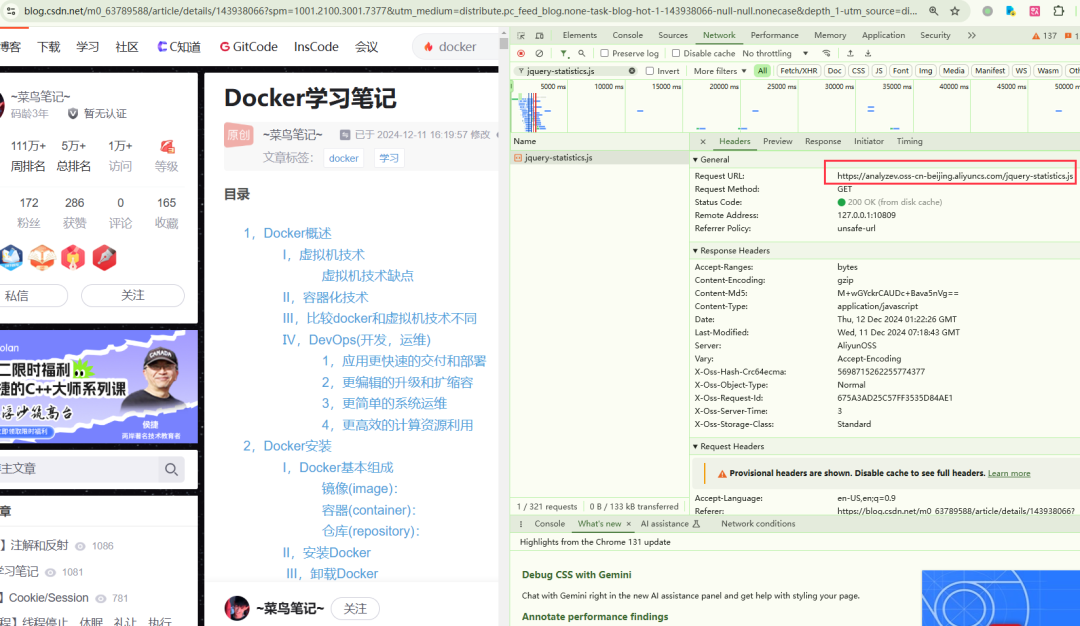Screen dimensions: 1080x626
Task: Click the network timeline overview at 20000 ms
Action: (723, 105)
